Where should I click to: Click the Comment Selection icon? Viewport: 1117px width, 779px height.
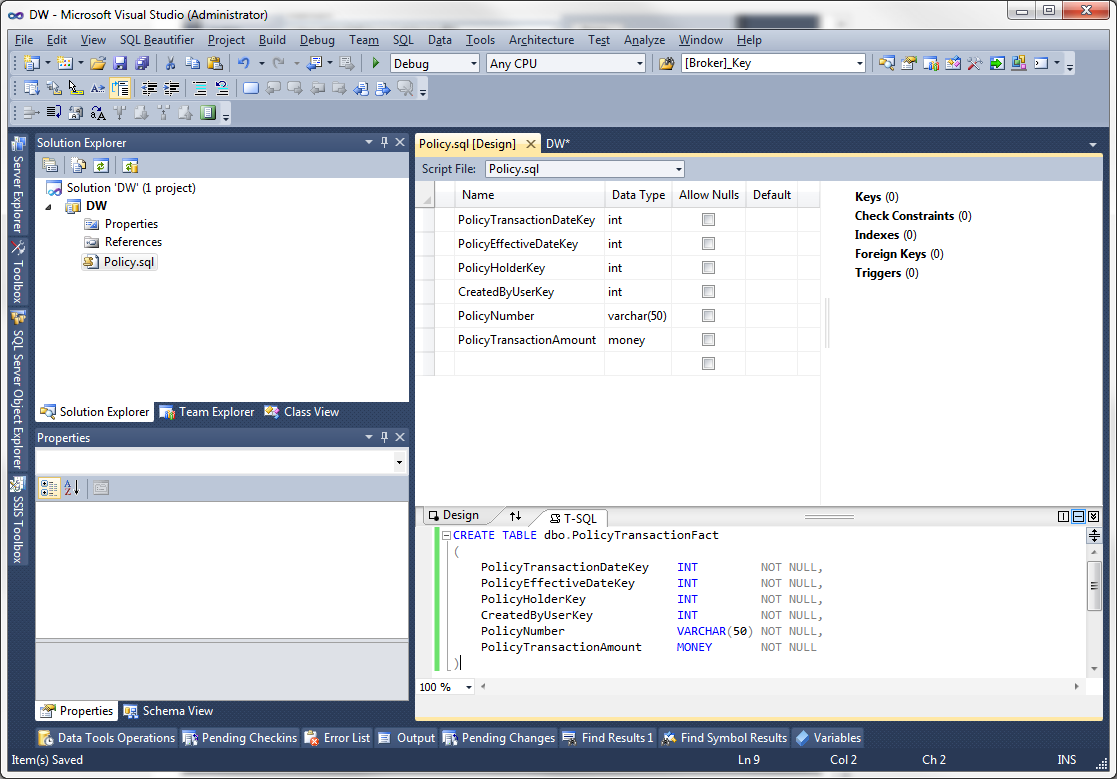pos(200,88)
